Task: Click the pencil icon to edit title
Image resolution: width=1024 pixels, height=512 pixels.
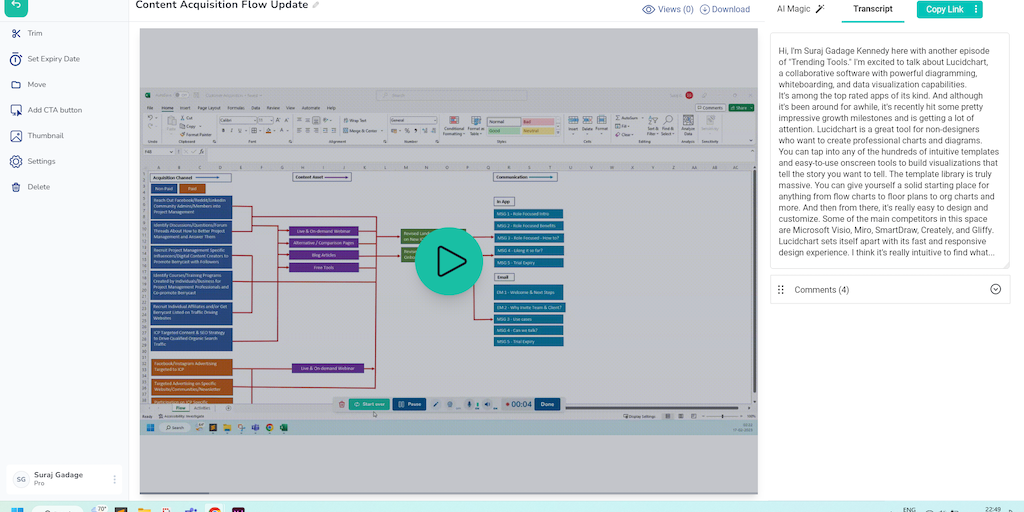Action: pyautogui.click(x=316, y=6)
